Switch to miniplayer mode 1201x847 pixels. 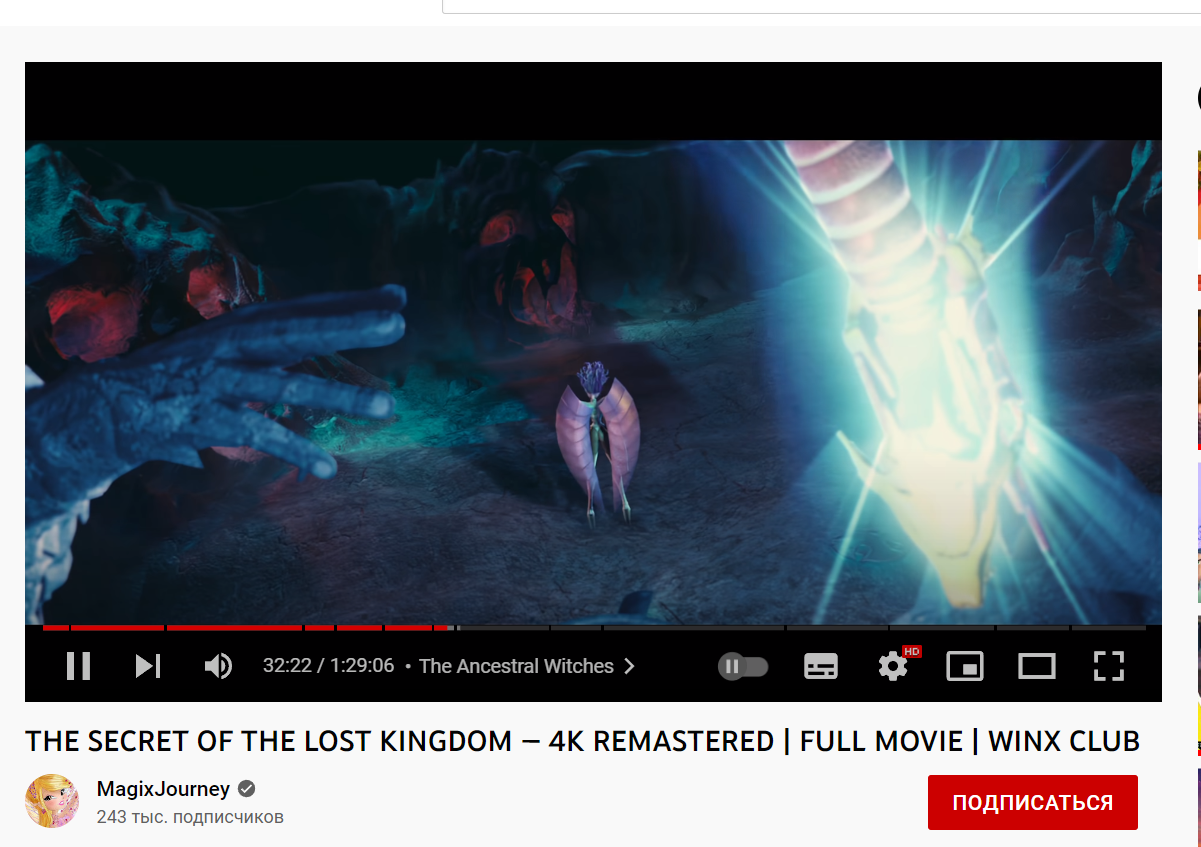click(965, 666)
